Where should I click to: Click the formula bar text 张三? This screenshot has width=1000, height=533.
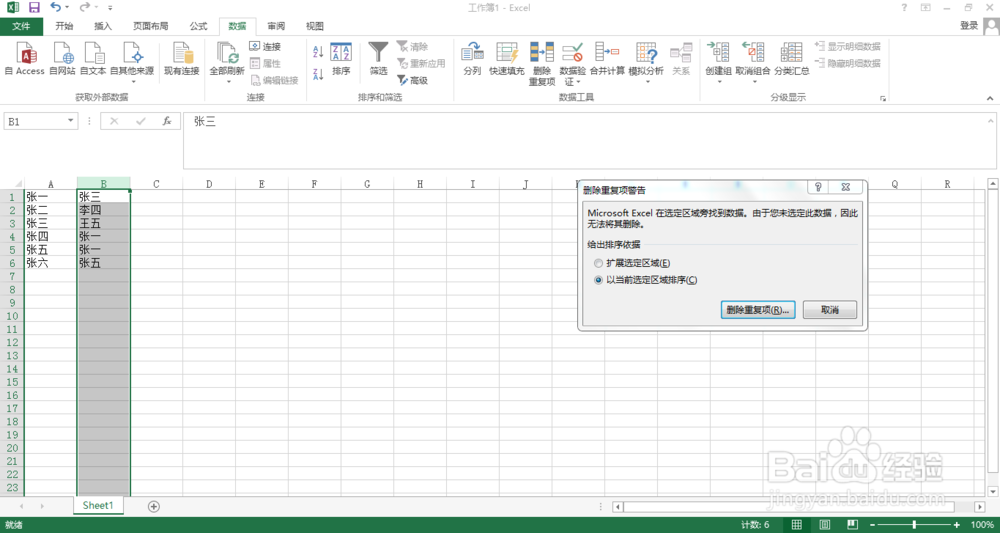click(205, 121)
